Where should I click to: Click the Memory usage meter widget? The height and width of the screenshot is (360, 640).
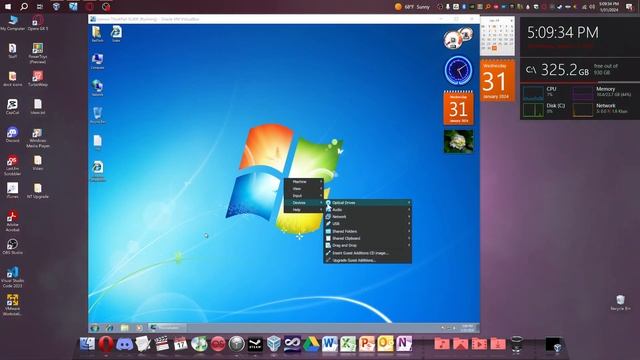(603, 92)
